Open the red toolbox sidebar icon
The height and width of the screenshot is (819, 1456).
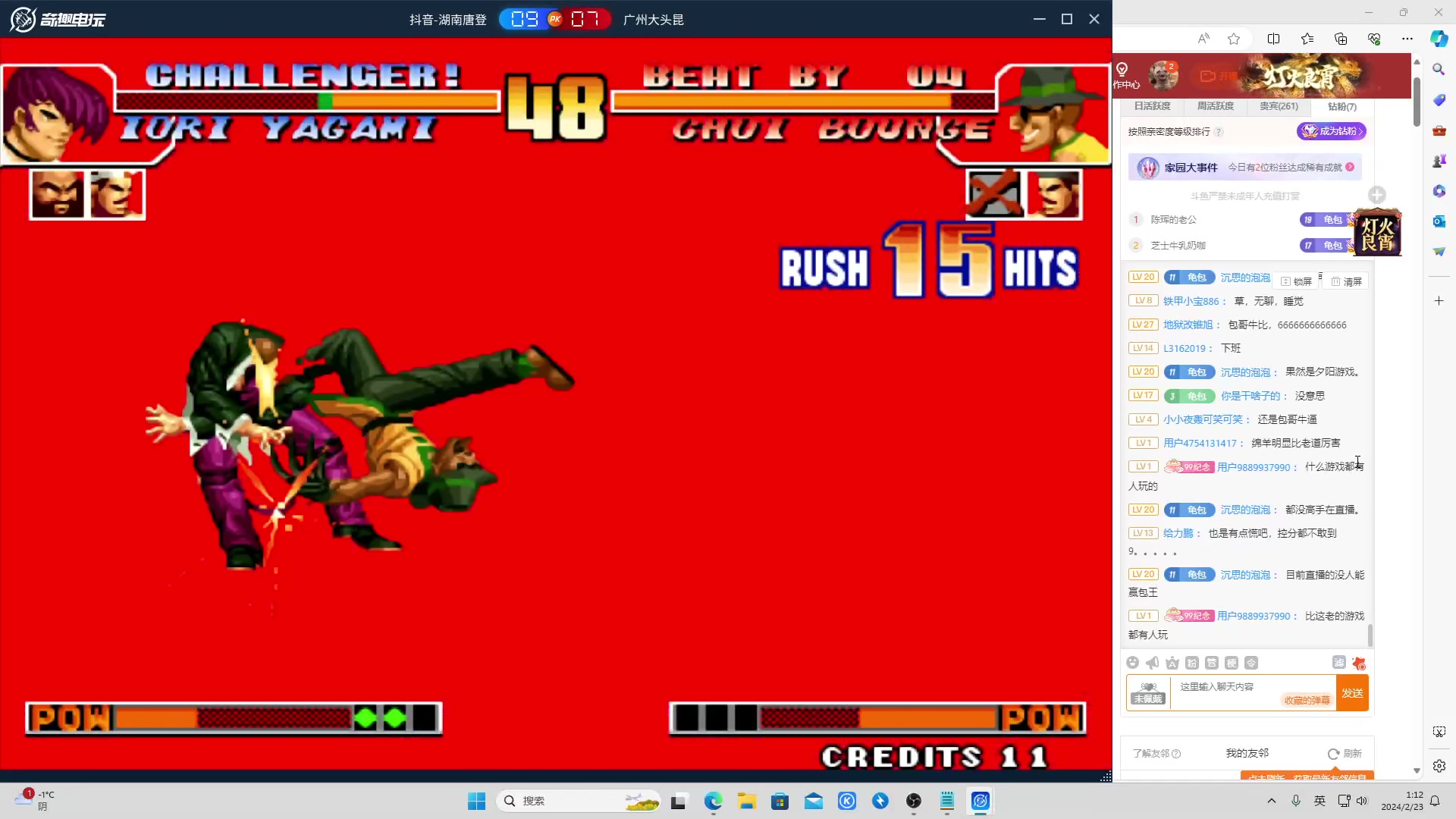[1439, 130]
